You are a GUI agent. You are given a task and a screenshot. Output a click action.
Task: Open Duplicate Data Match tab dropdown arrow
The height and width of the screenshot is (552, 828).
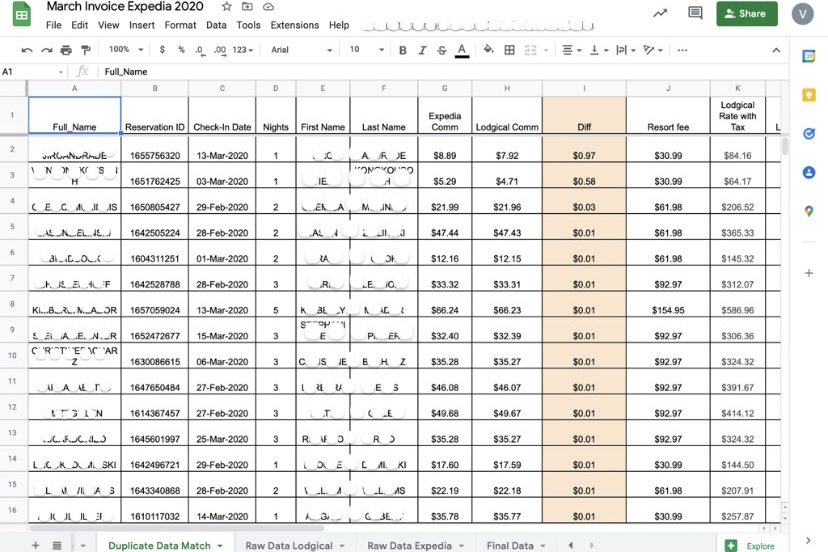click(220, 546)
